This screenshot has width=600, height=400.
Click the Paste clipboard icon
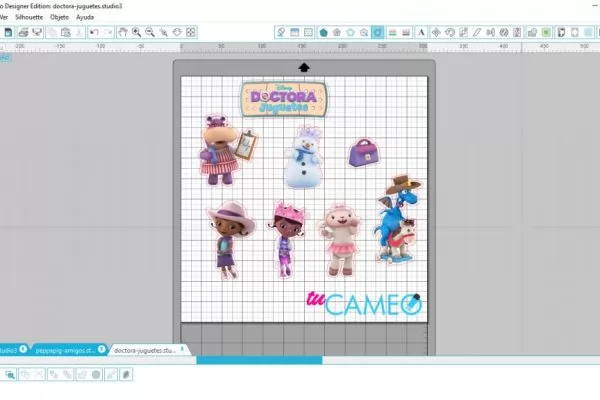click(x=66, y=33)
